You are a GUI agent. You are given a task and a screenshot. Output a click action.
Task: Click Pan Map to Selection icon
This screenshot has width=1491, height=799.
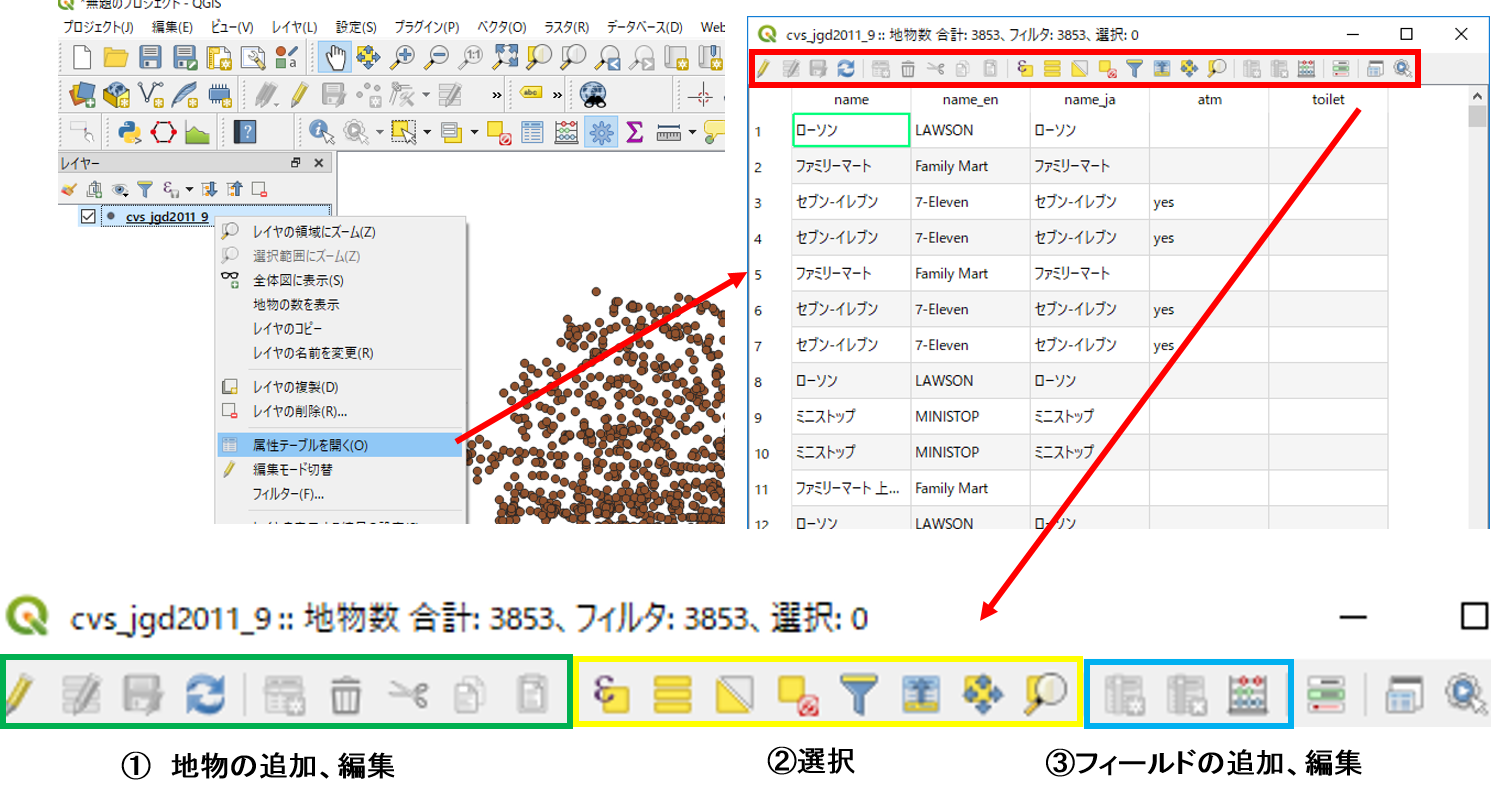coord(369,57)
